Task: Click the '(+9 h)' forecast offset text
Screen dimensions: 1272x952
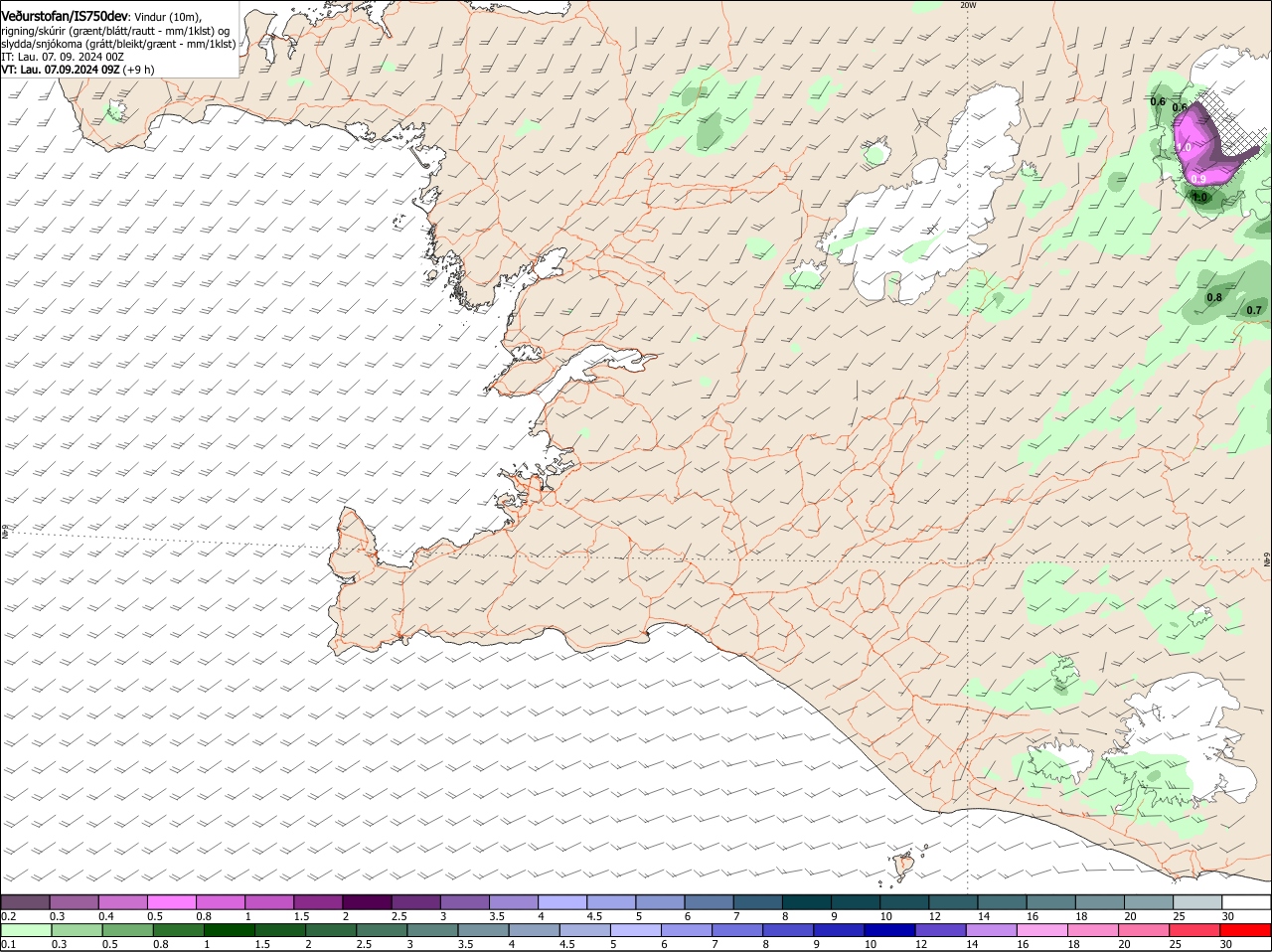Action: (x=139, y=70)
